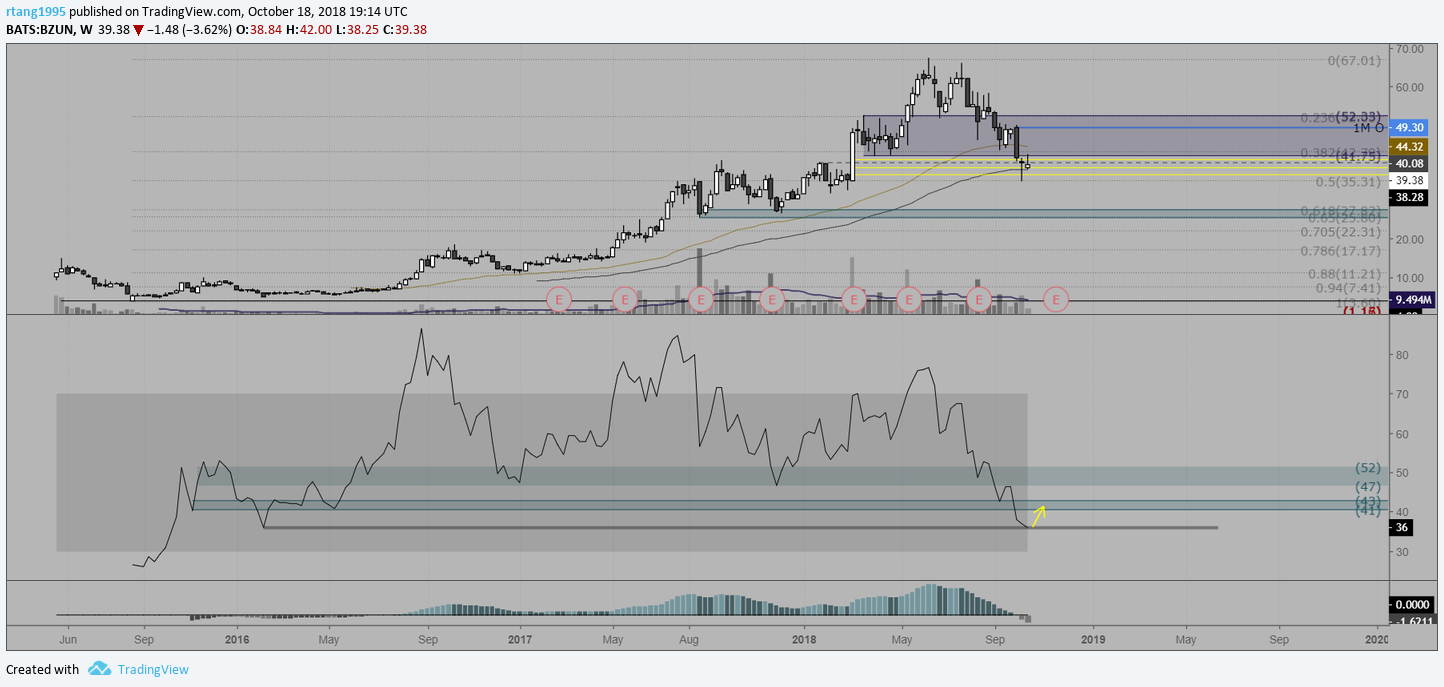1444x687 pixels.
Task: Click the current price 39.38 label
Action: pyautogui.click(x=1410, y=180)
